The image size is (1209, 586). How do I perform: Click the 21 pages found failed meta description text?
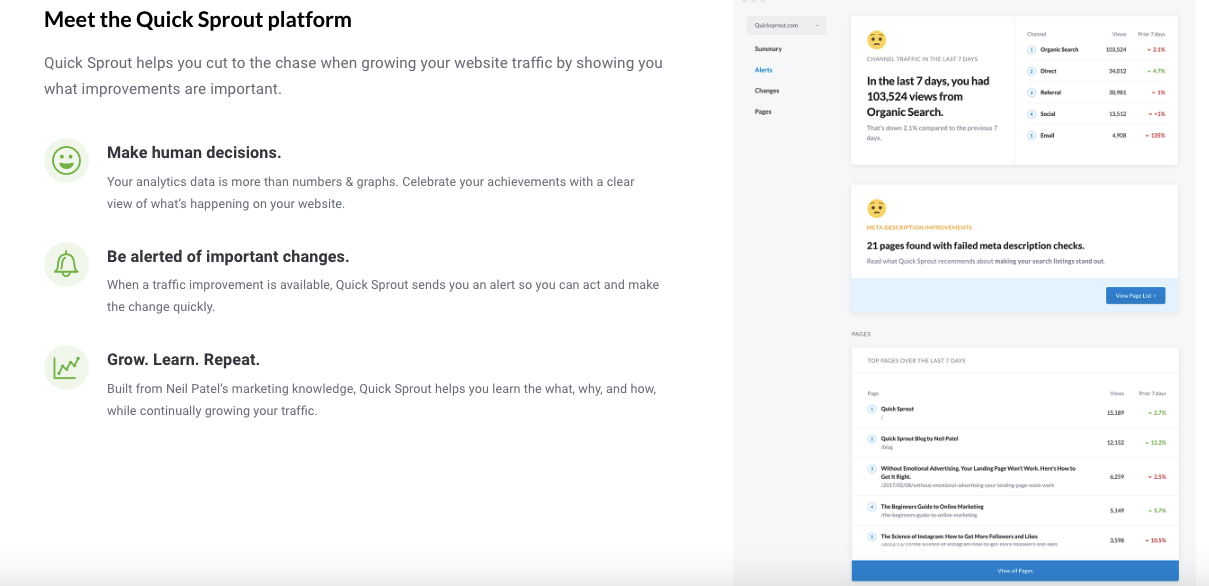tap(975, 245)
